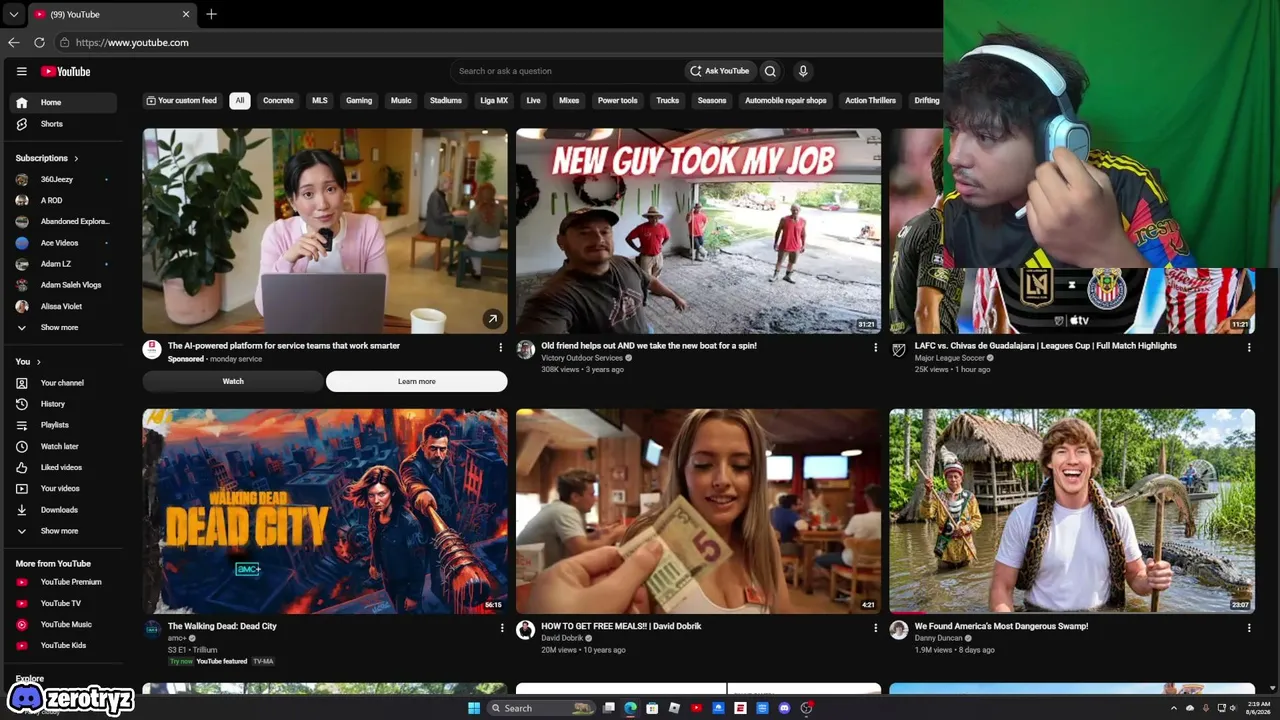
Task: Launch YouTube Kids
Action: point(63,645)
